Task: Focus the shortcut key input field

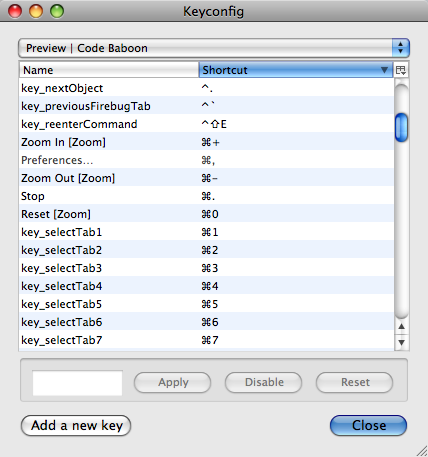Action: pos(77,383)
